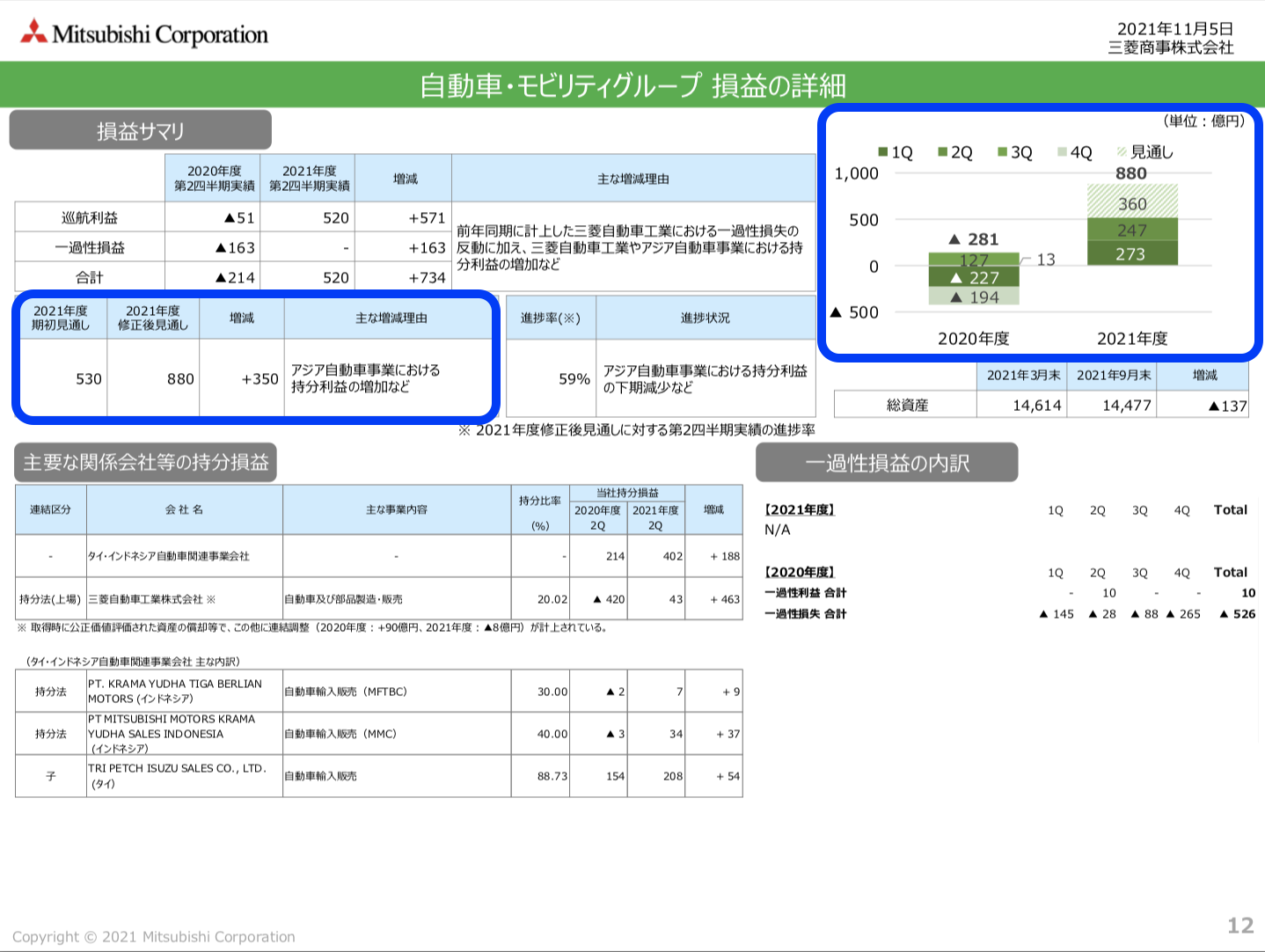Select the ▲ 194 bar segment

point(974,297)
